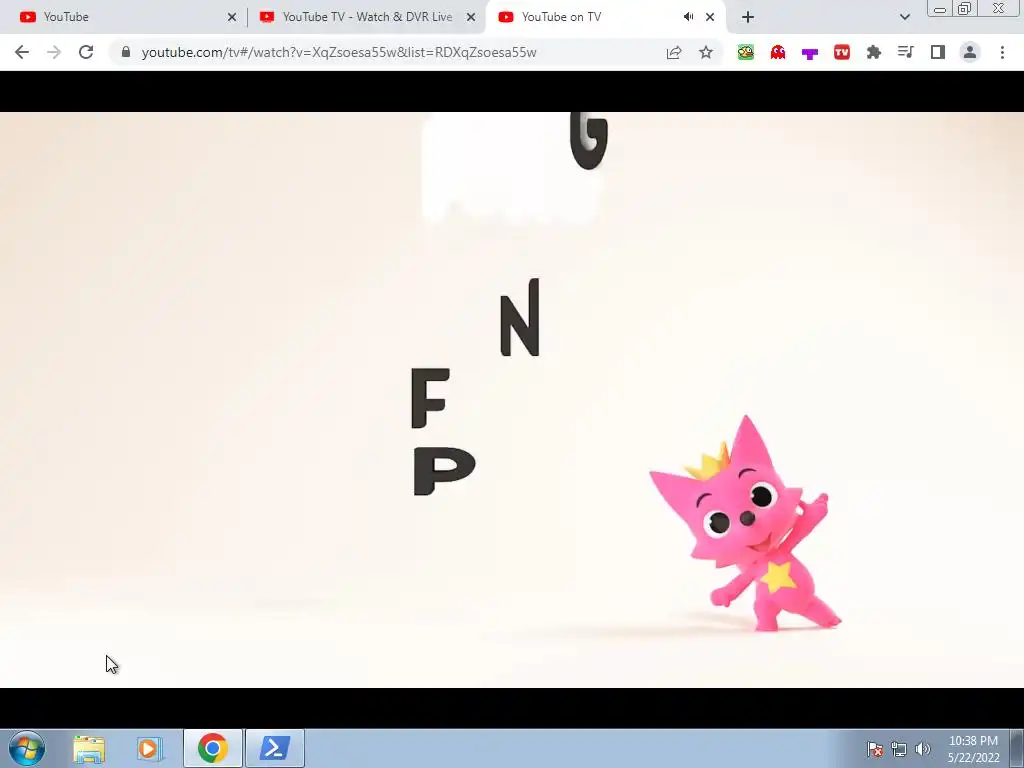Image resolution: width=1024 pixels, height=768 pixels.
Task: Open the Windows Start menu
Action: point(27,748)
